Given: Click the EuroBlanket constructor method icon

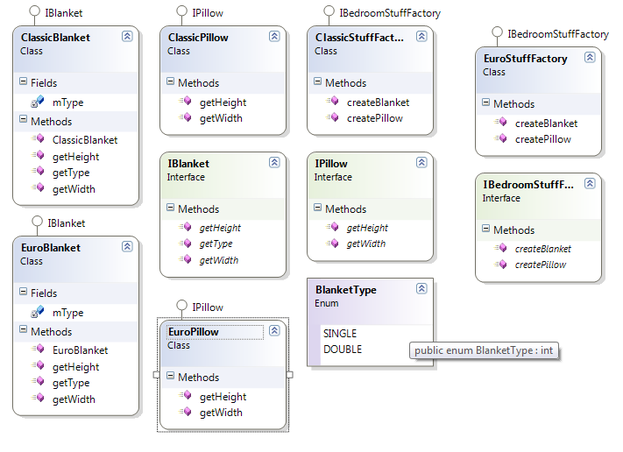Looking at the screenshot, I should click(37, 350).
